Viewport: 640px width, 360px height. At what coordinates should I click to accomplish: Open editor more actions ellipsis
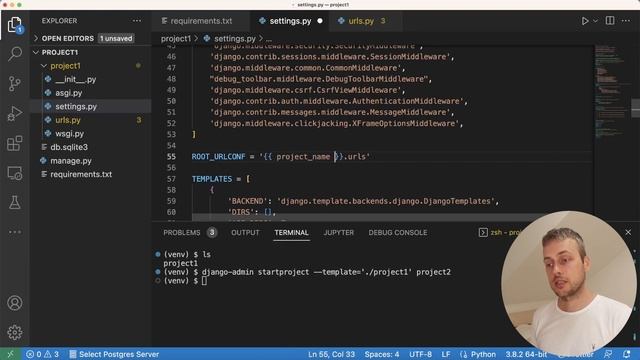[x=626, y=21]
